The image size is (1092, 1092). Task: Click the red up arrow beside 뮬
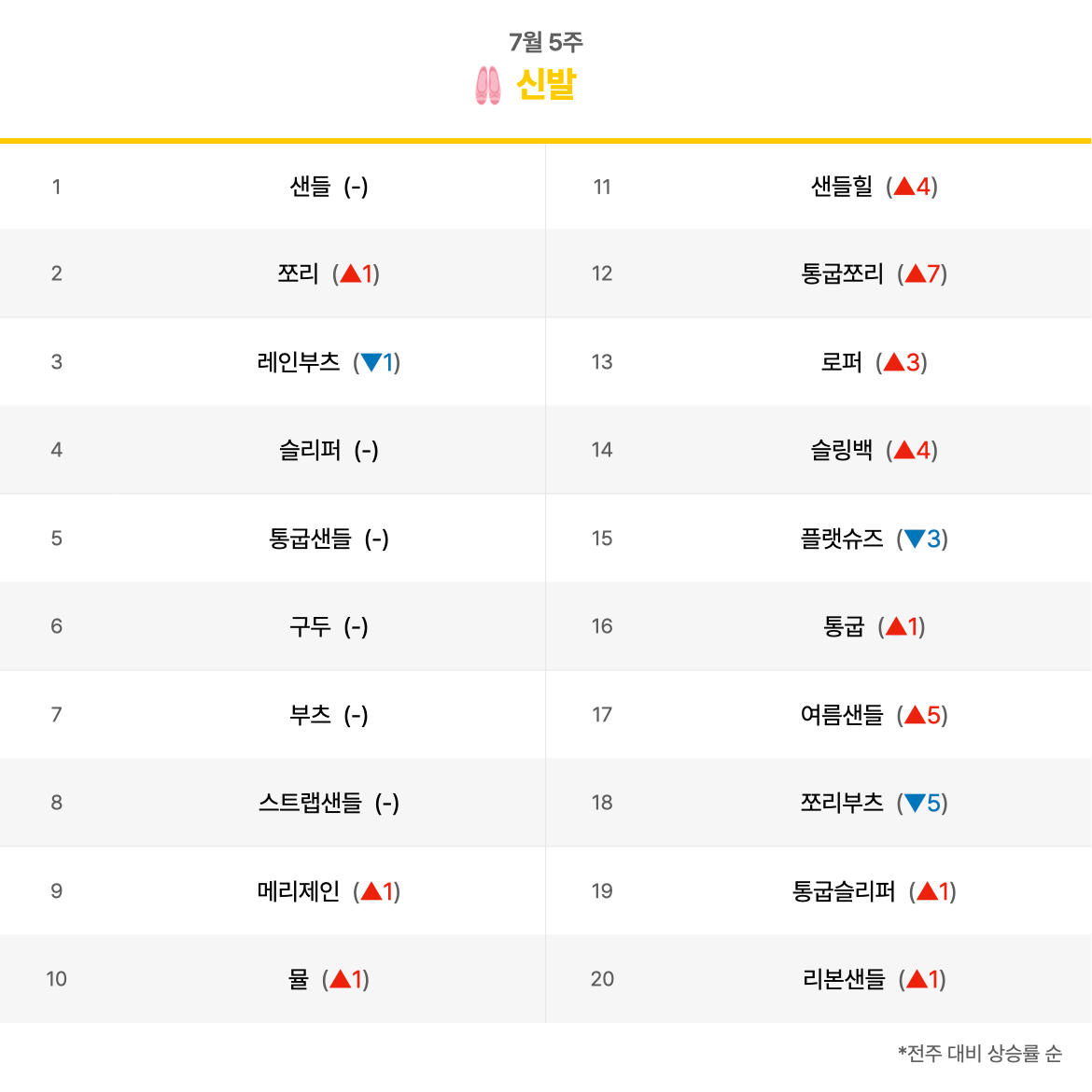(x=340, y=979)
